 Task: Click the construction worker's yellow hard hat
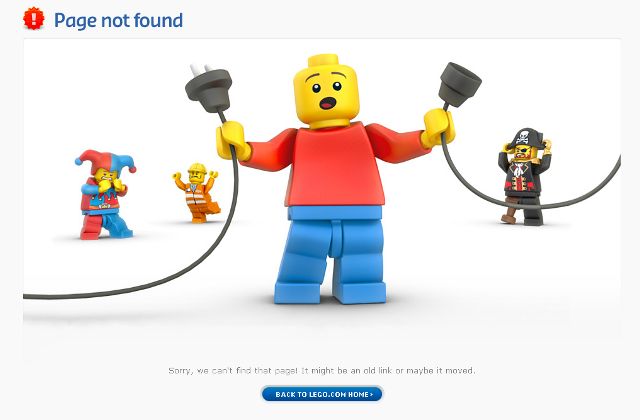pyautogui.click(x=198, y=168)
